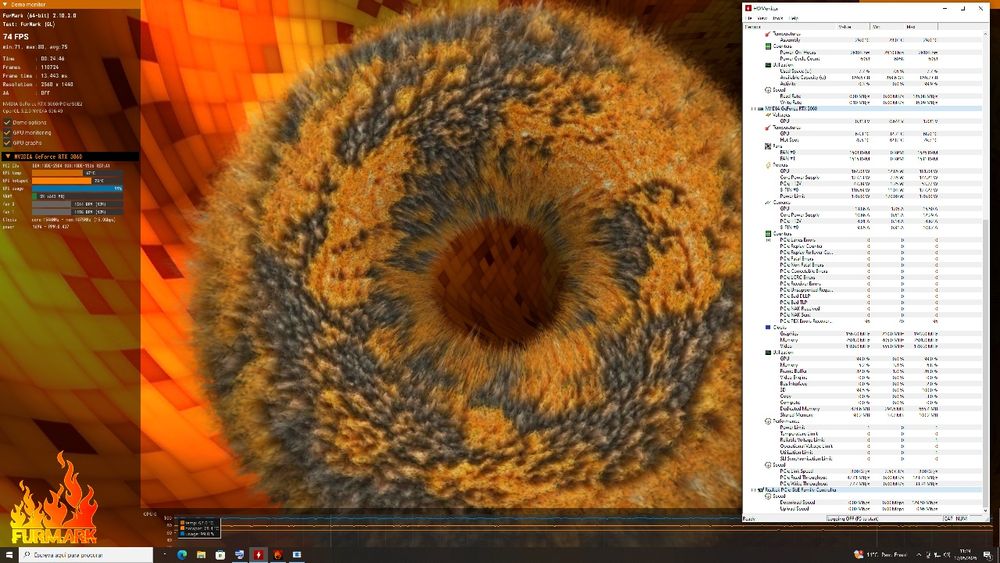Click the Windows taskbar search box
Screen dimensions: 1000x563
(86, 555)
